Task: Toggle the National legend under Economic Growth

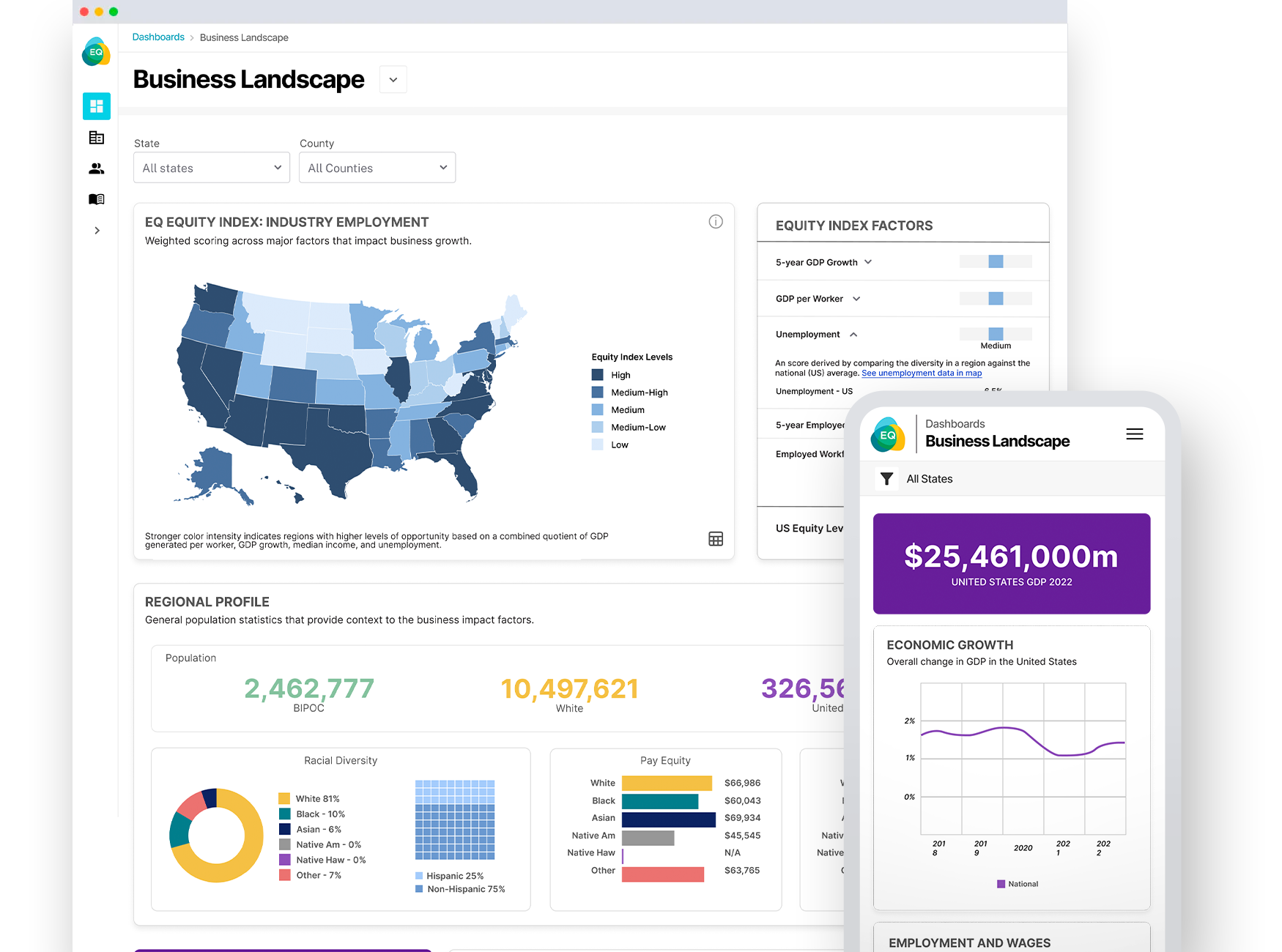Action: click(x=1018, y=883)
